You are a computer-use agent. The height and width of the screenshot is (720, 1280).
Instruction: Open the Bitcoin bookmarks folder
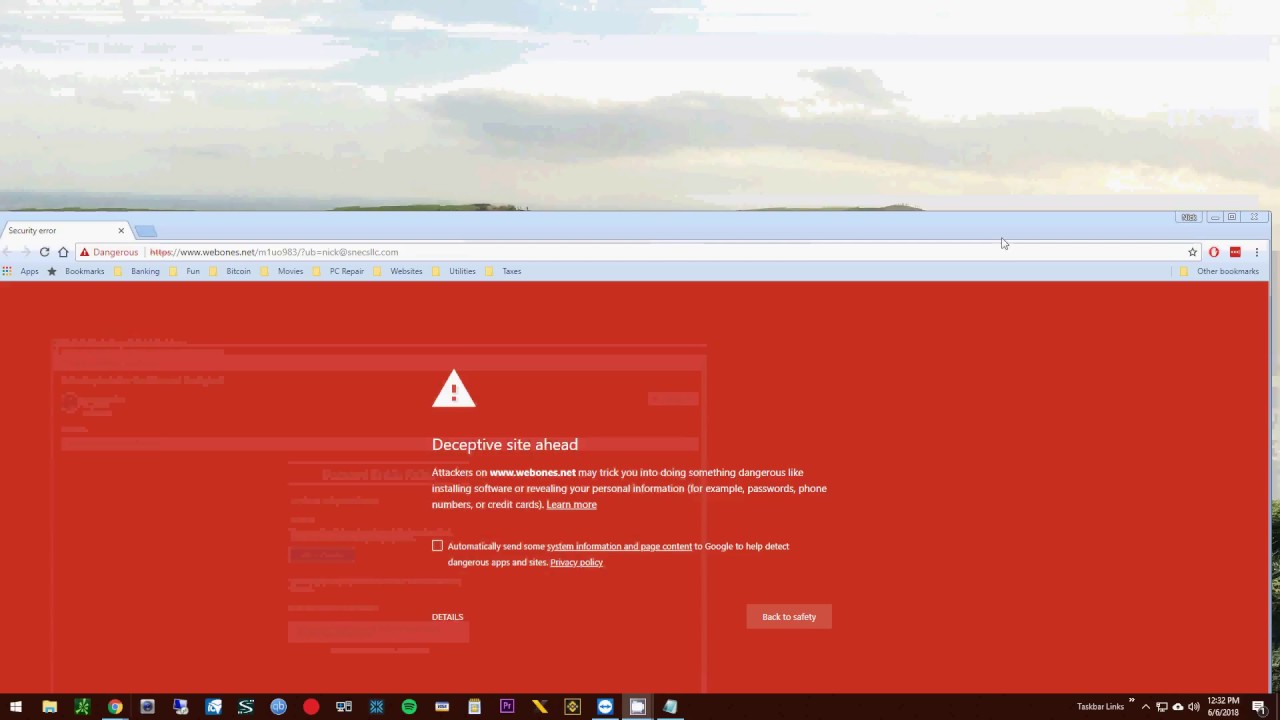tap(230, 271)
